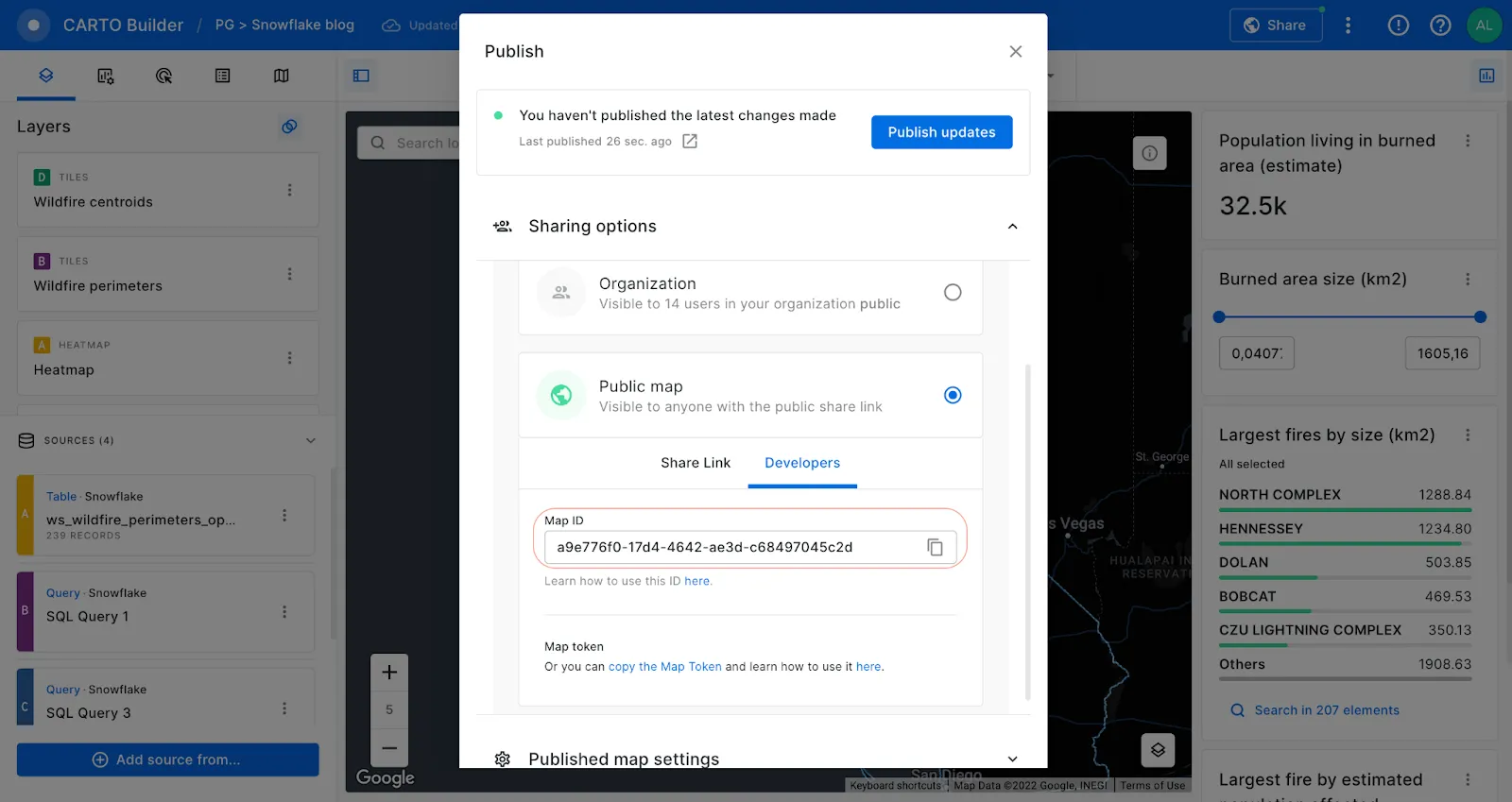Select Public map sharing option

click(953, 395)
